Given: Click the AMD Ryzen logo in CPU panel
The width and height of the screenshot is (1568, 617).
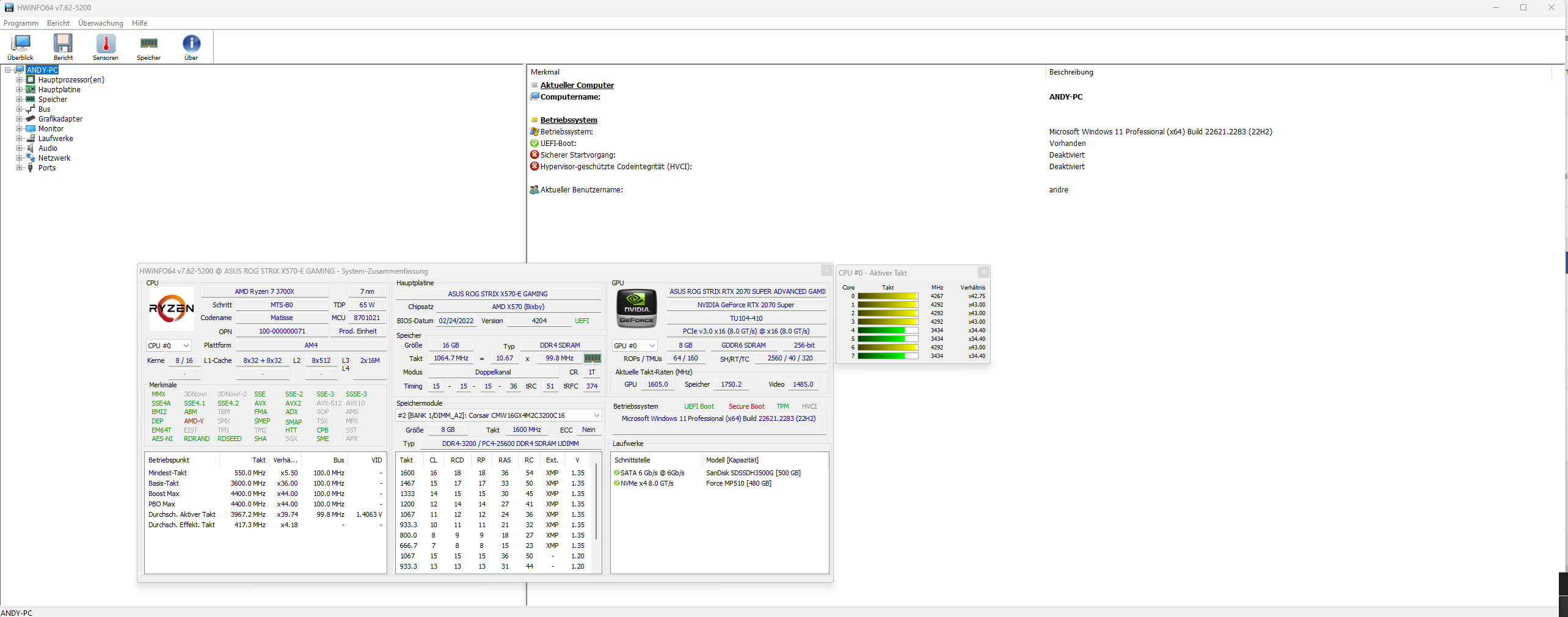Looking at the screenshot, I should (171, 308).
